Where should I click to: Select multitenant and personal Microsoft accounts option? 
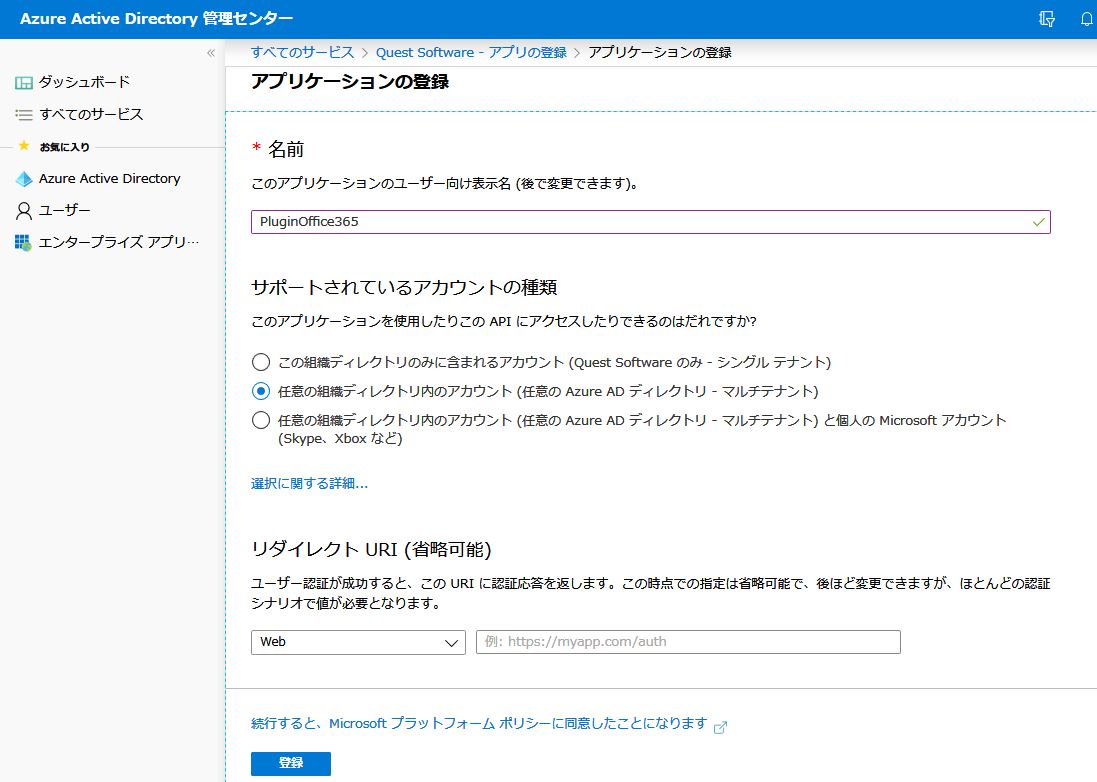tap(261, 420)
